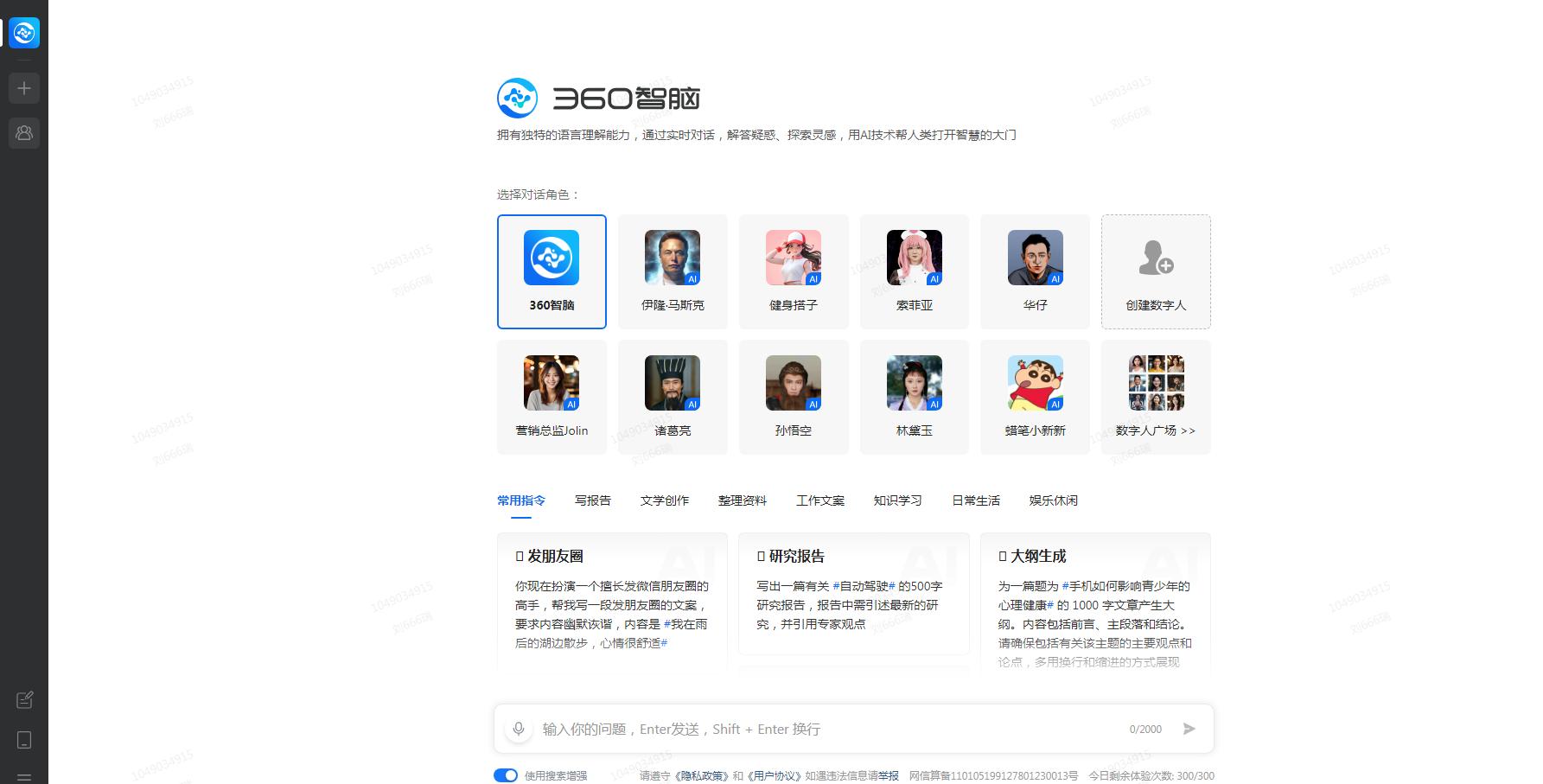1543x784 pixels.
Task: Click the 创建数字人 card
Action: click(x=1156, y=271)
